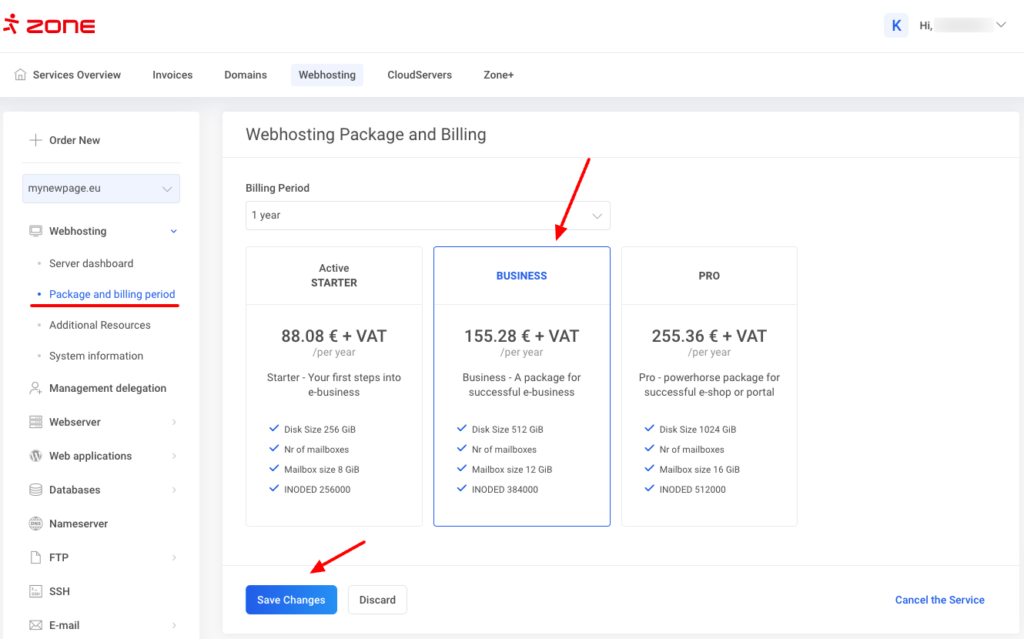Open the Billing Period dropdown
The height and width of the screenshot is (639, 1024).
click(427, 215)
